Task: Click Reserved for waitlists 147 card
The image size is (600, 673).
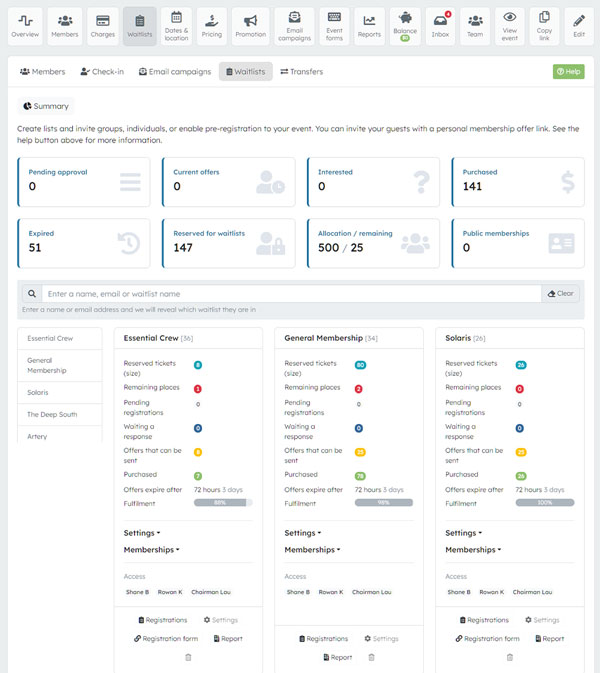Action: (228, 243)
